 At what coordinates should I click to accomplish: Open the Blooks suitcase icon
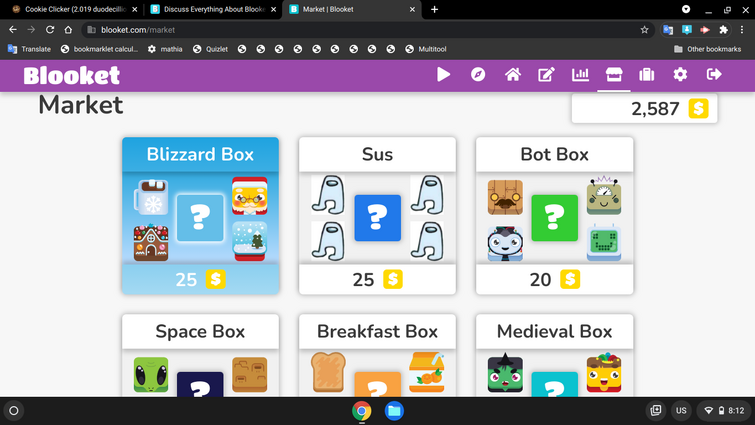[x=647, y=75]
